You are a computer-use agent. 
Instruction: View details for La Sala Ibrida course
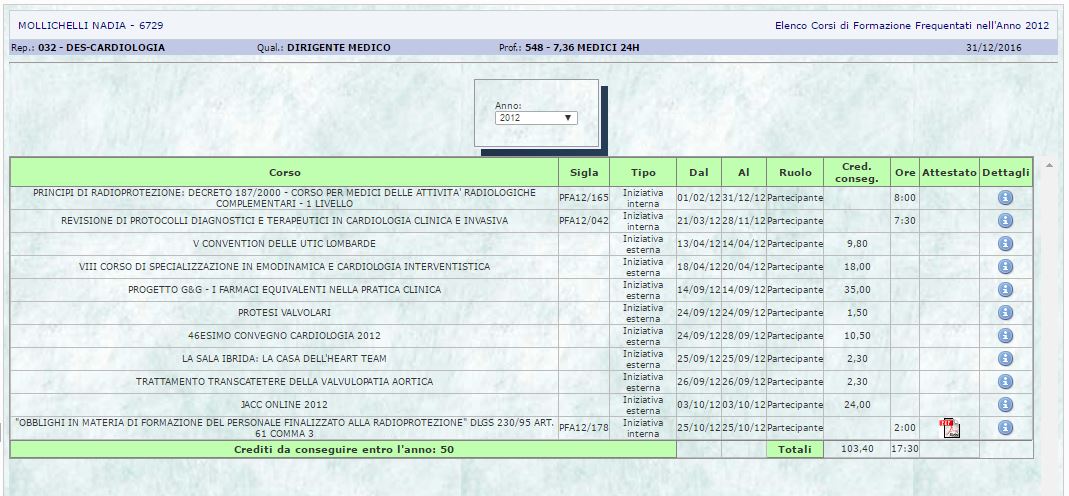[x=1005, y=359]
